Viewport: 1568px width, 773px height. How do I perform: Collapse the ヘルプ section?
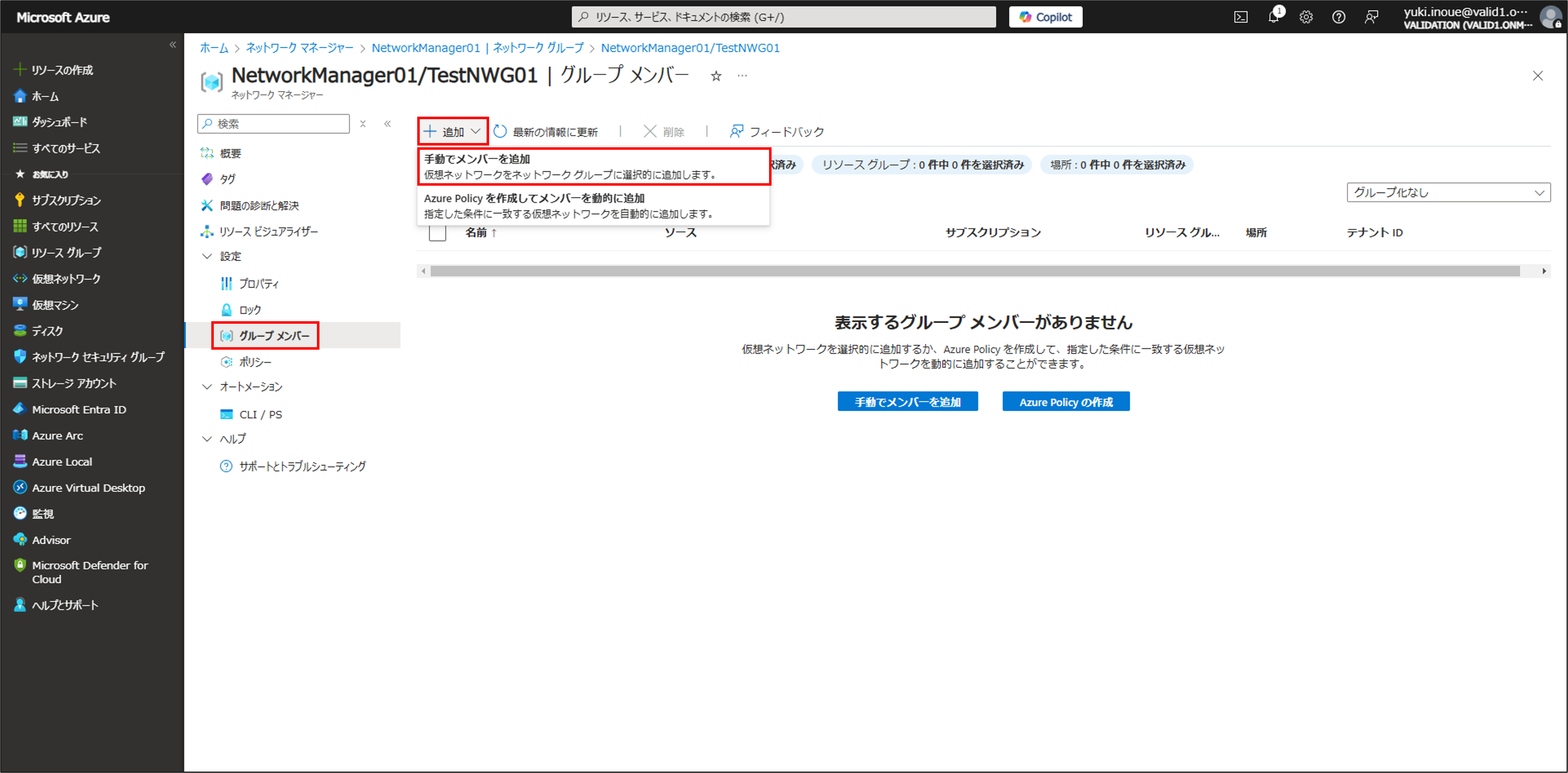[207, 439]
